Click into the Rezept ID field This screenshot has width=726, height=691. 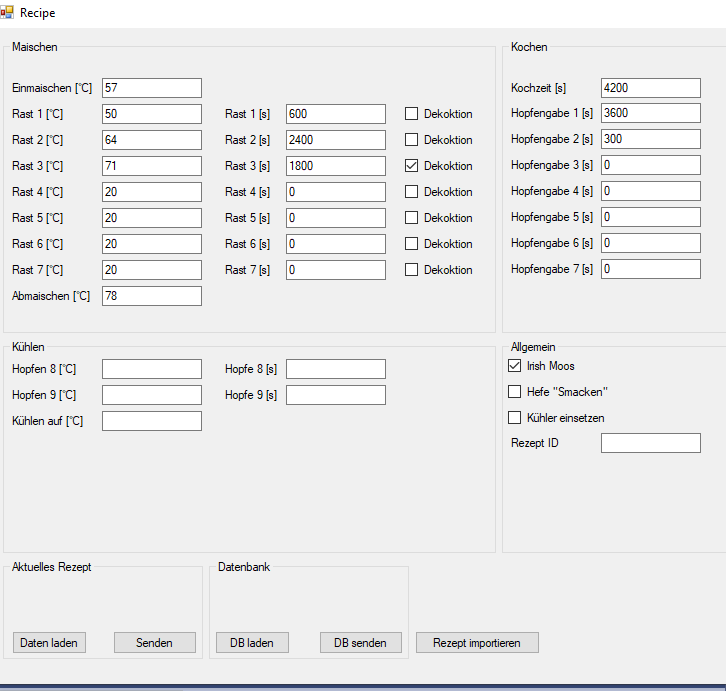(x=650, y=443)
